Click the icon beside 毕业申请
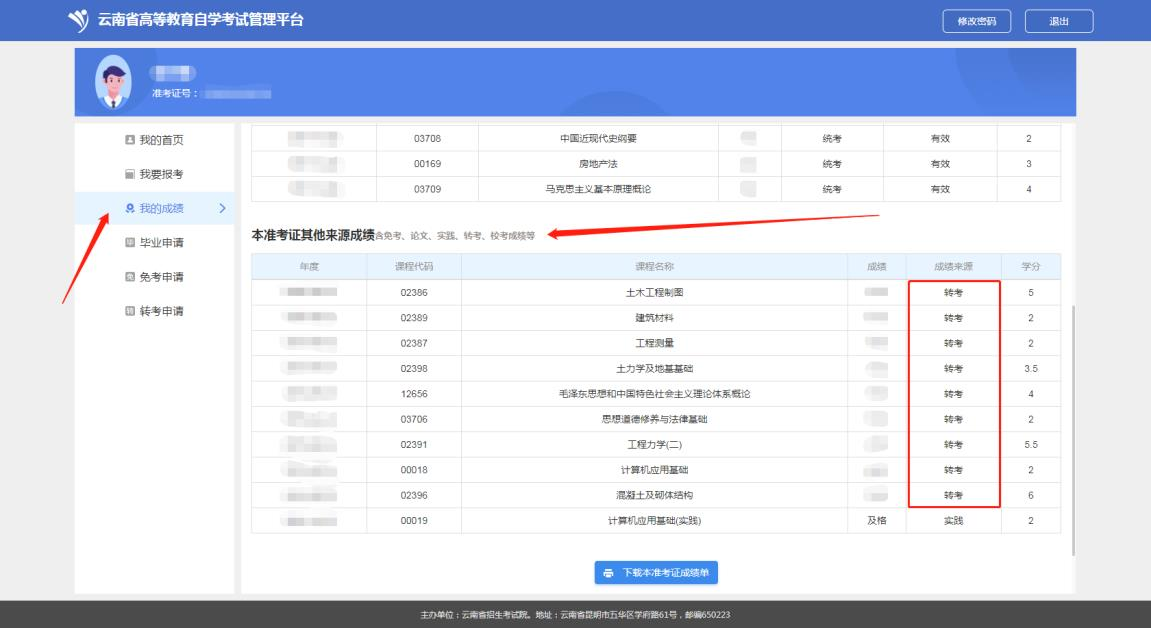Image resolution: width=1151 pixels, height=628 pixels. [x=128, y=242]
